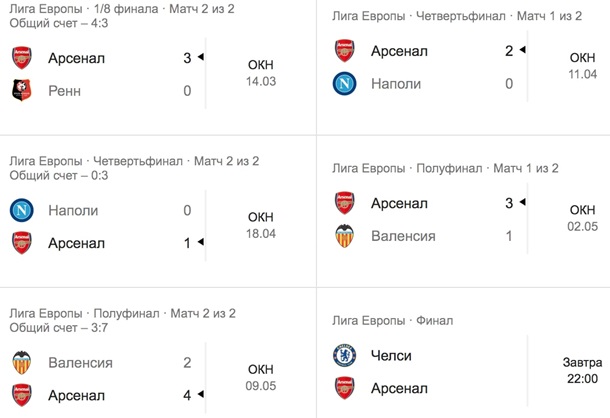Click the Завтра 22:00 kickoff time
The image size is (610, 418).
[x=582, y=371]
